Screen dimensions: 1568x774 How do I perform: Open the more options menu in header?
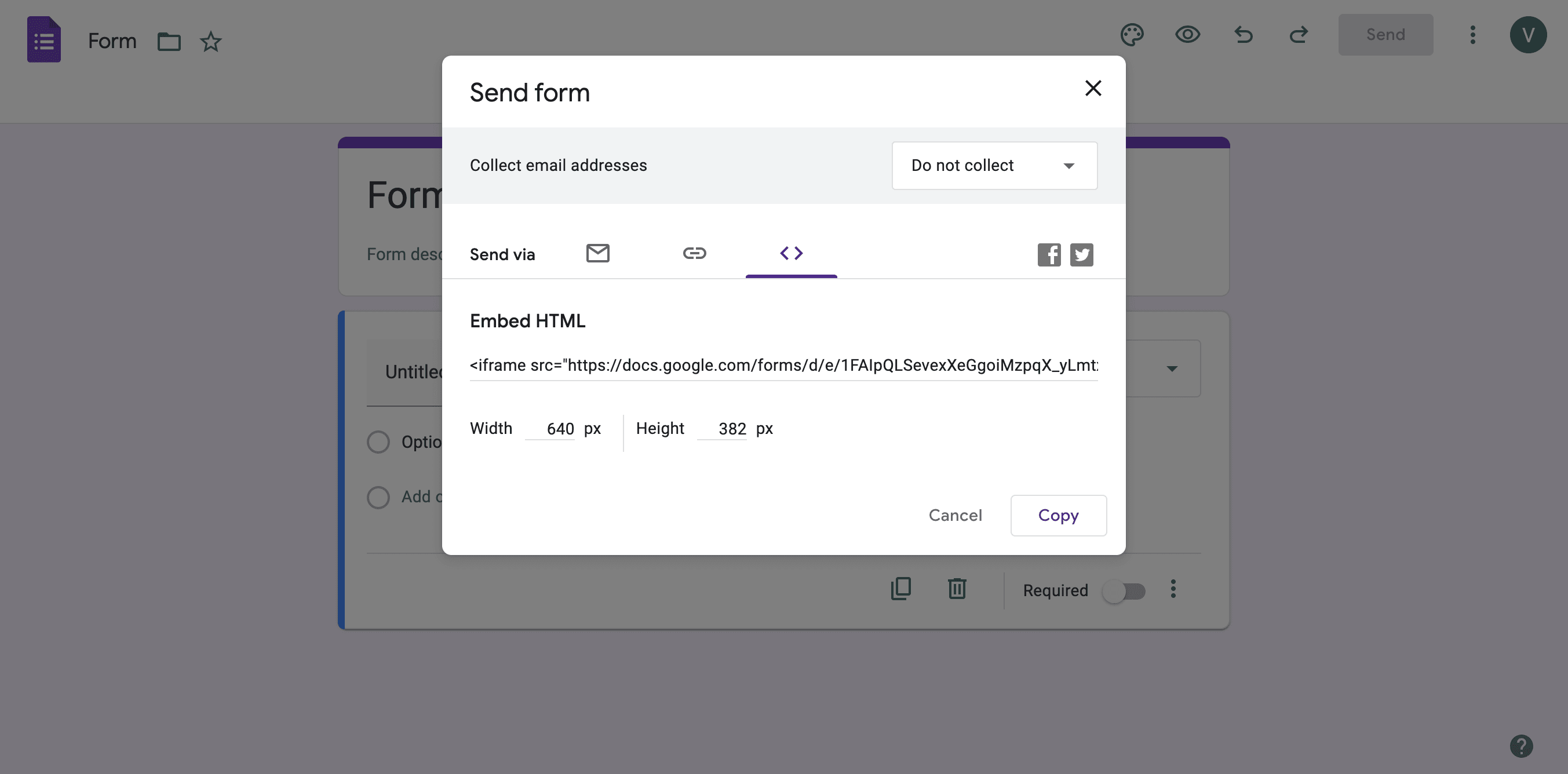[1472, 35]
